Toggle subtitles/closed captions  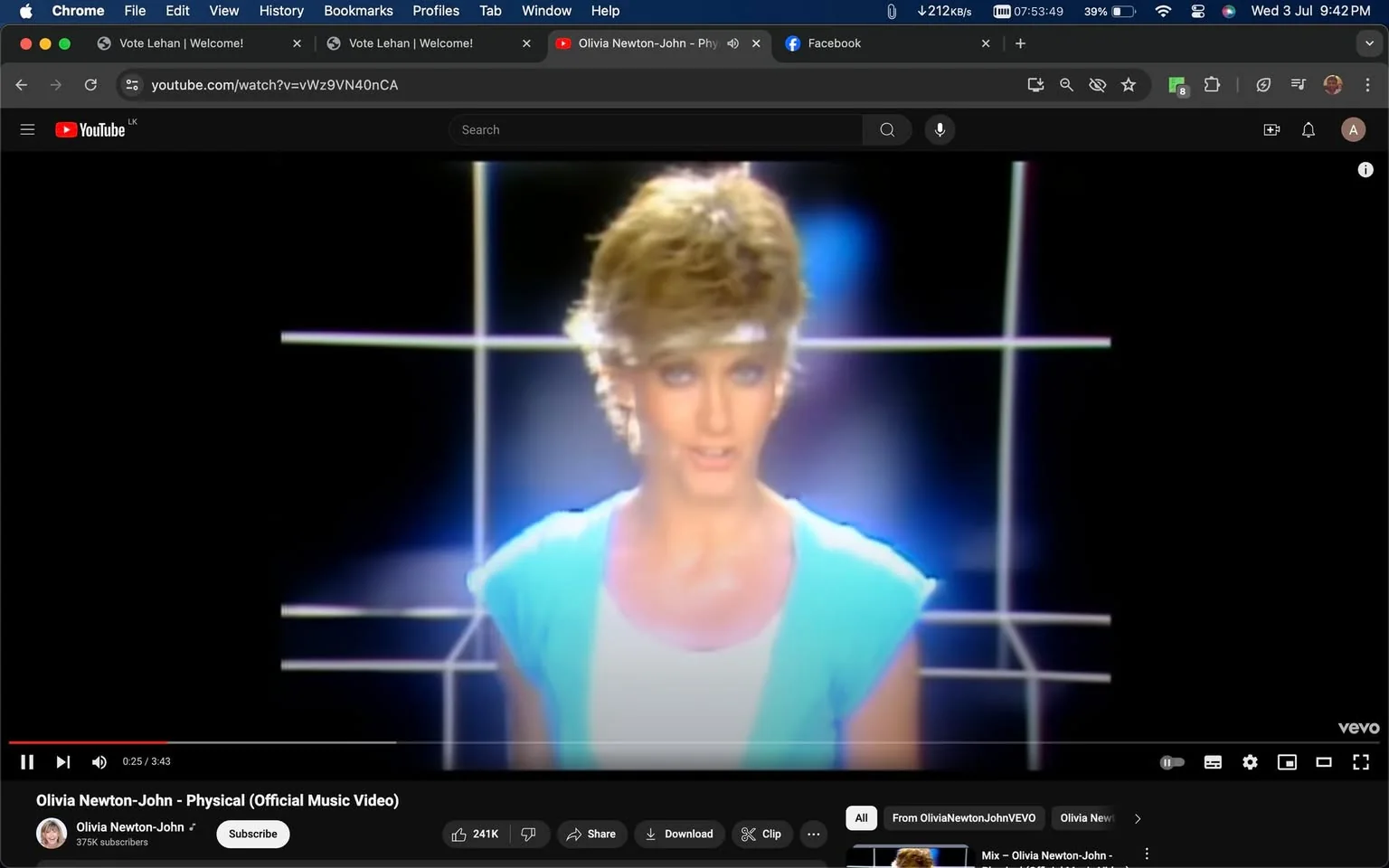tap(1213, 762)
